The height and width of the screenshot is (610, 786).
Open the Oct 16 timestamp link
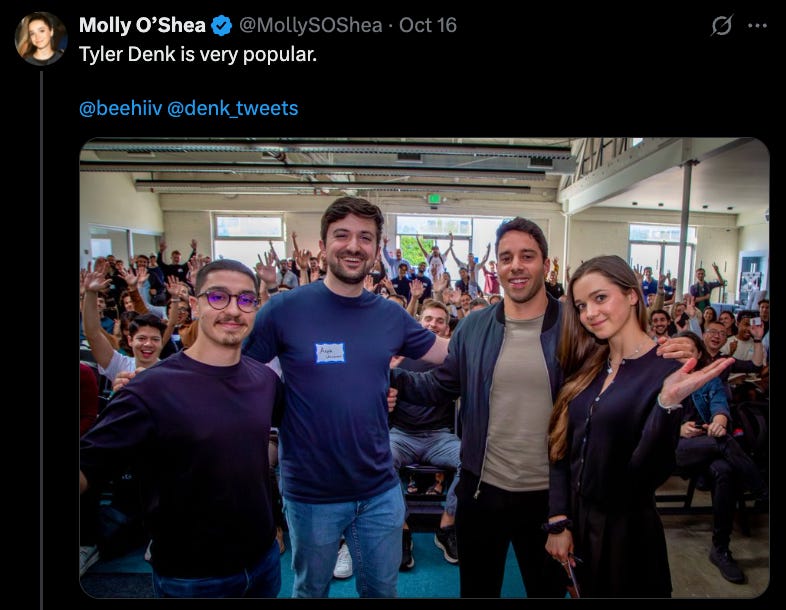coord(428,25)
